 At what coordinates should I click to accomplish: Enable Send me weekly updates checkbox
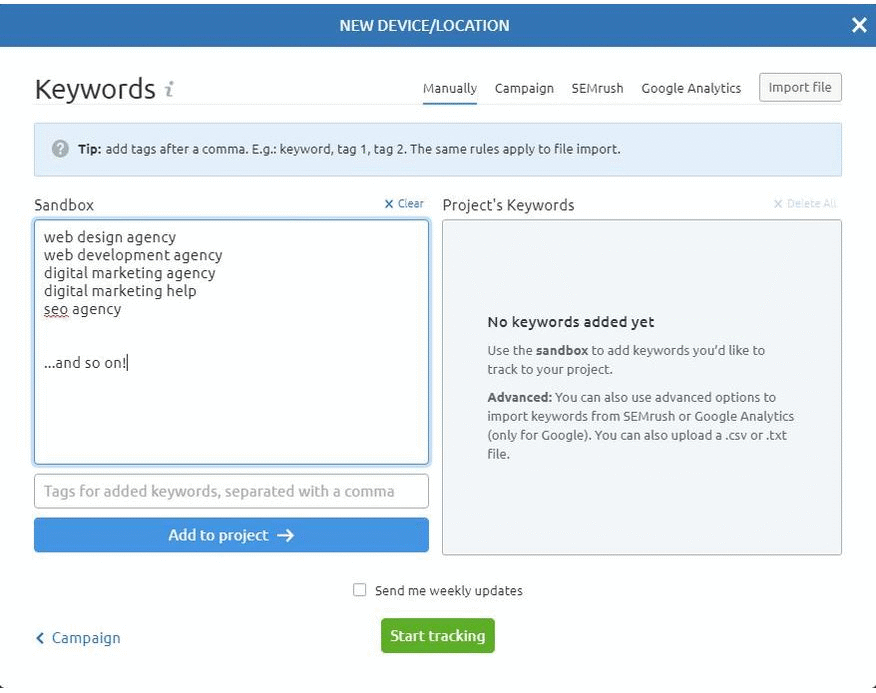360,590
